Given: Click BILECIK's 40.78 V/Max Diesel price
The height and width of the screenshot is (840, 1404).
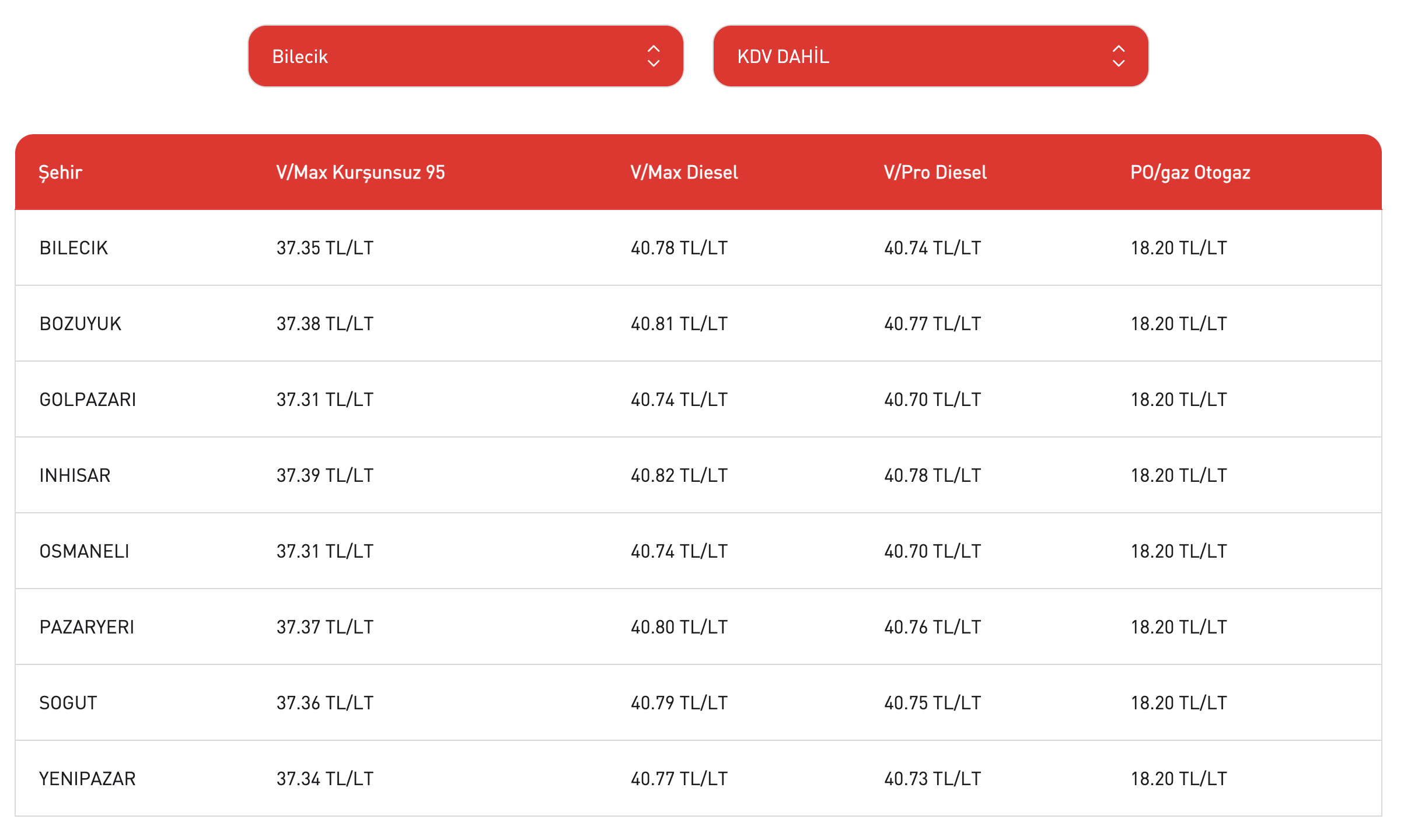Looking at the screenshot, I should (679, 248).
